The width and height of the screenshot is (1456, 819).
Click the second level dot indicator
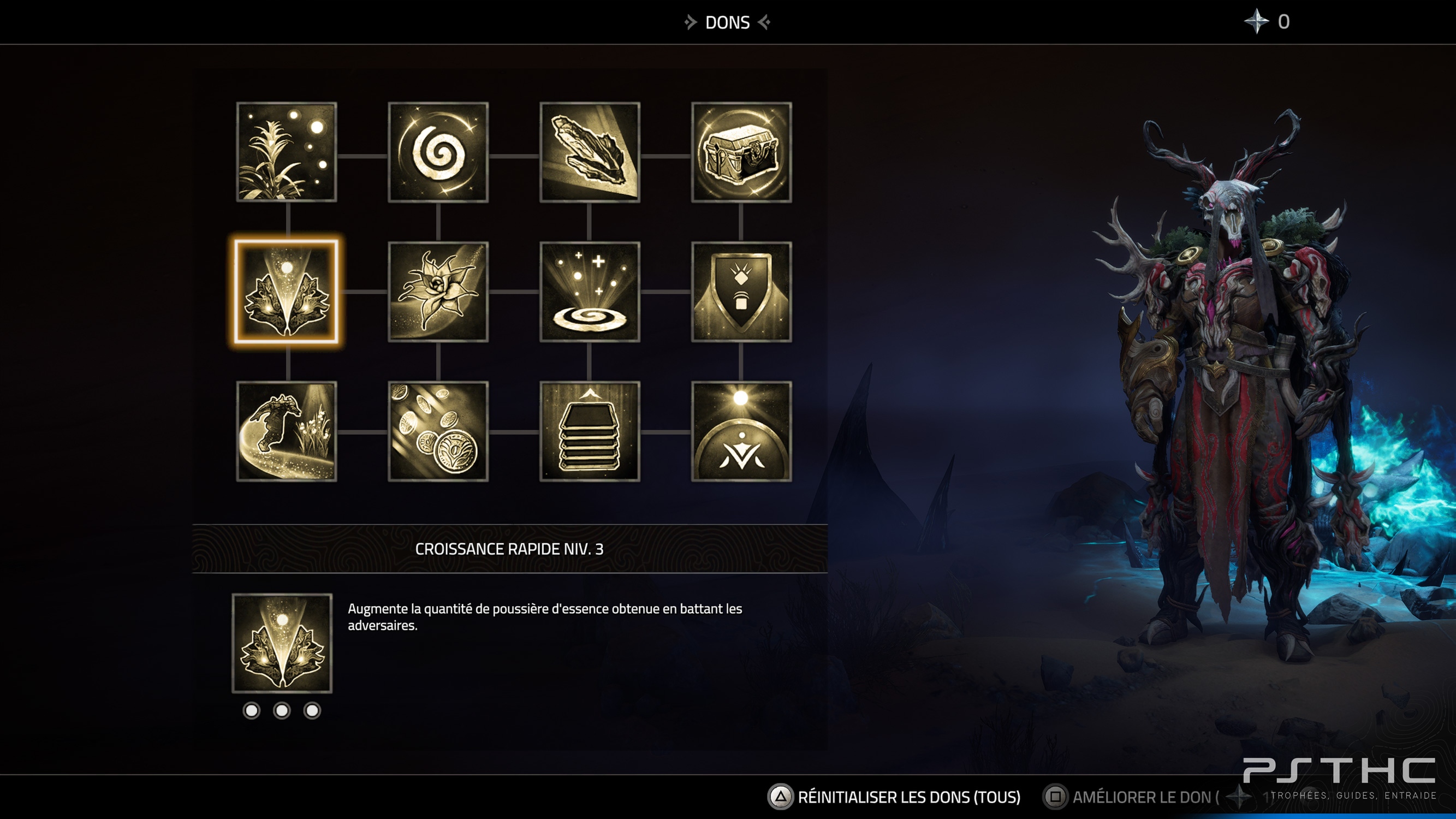tap(282, 710)
